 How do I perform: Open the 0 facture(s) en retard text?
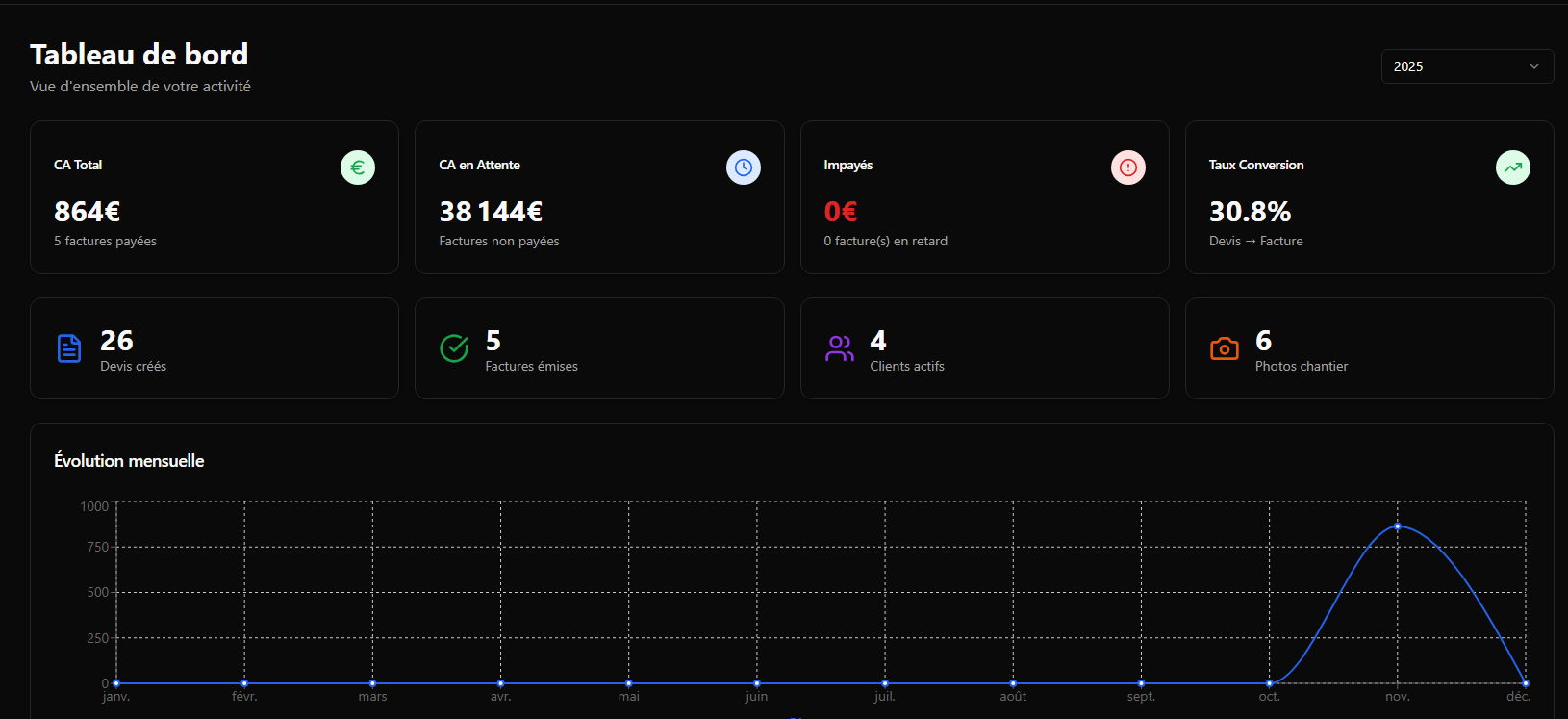pyautogui.click(x=885, y=242)
